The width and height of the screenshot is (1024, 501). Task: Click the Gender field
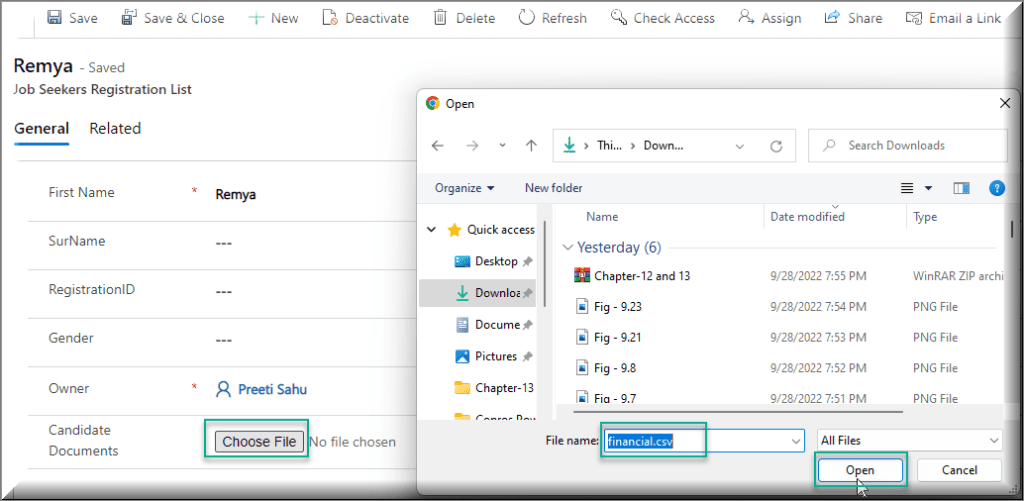coord(224,340)
